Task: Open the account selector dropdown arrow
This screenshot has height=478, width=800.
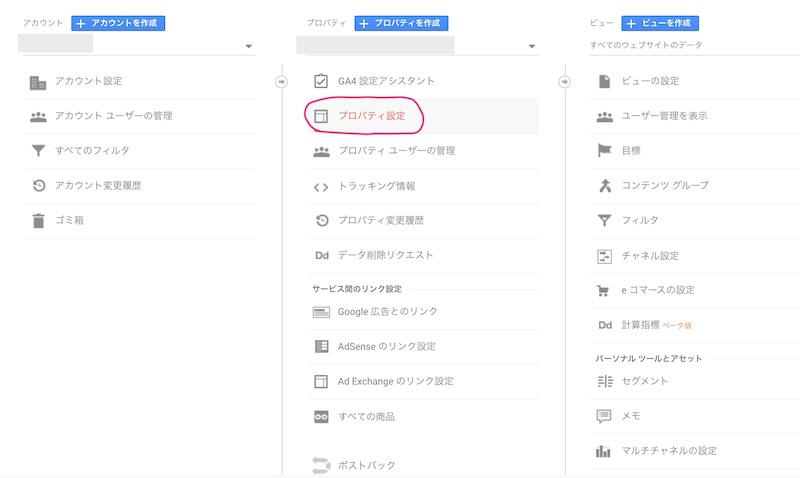Action: coord(248,46)
